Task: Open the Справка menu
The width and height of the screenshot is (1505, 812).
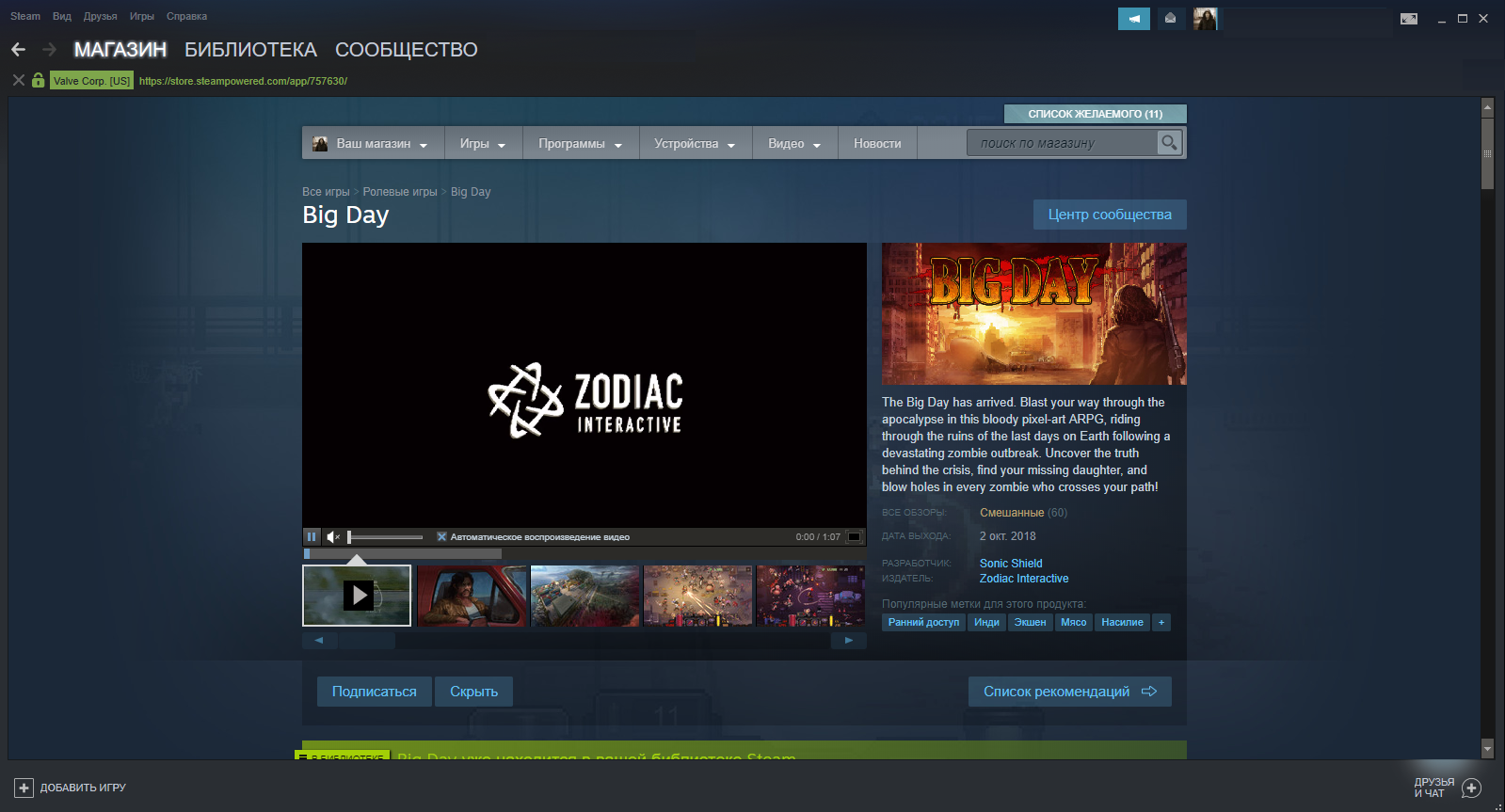Action: click(186, 16)
